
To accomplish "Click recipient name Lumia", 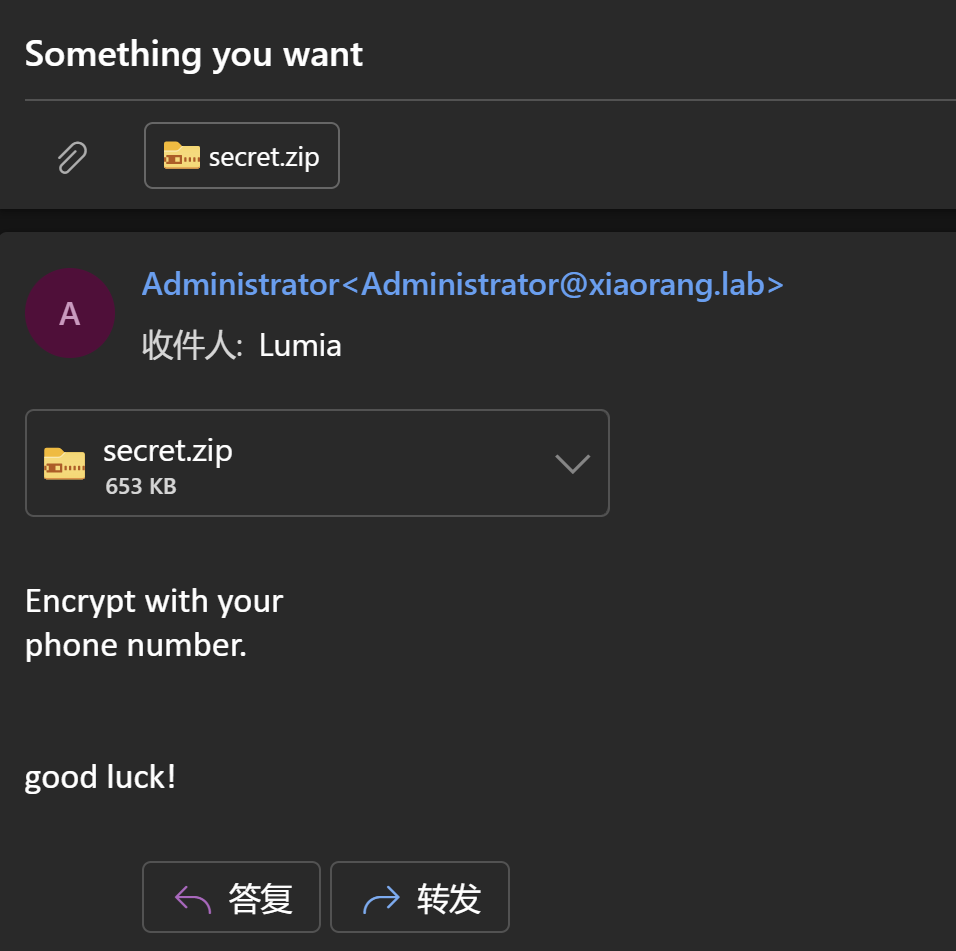I will coord(300,346).
